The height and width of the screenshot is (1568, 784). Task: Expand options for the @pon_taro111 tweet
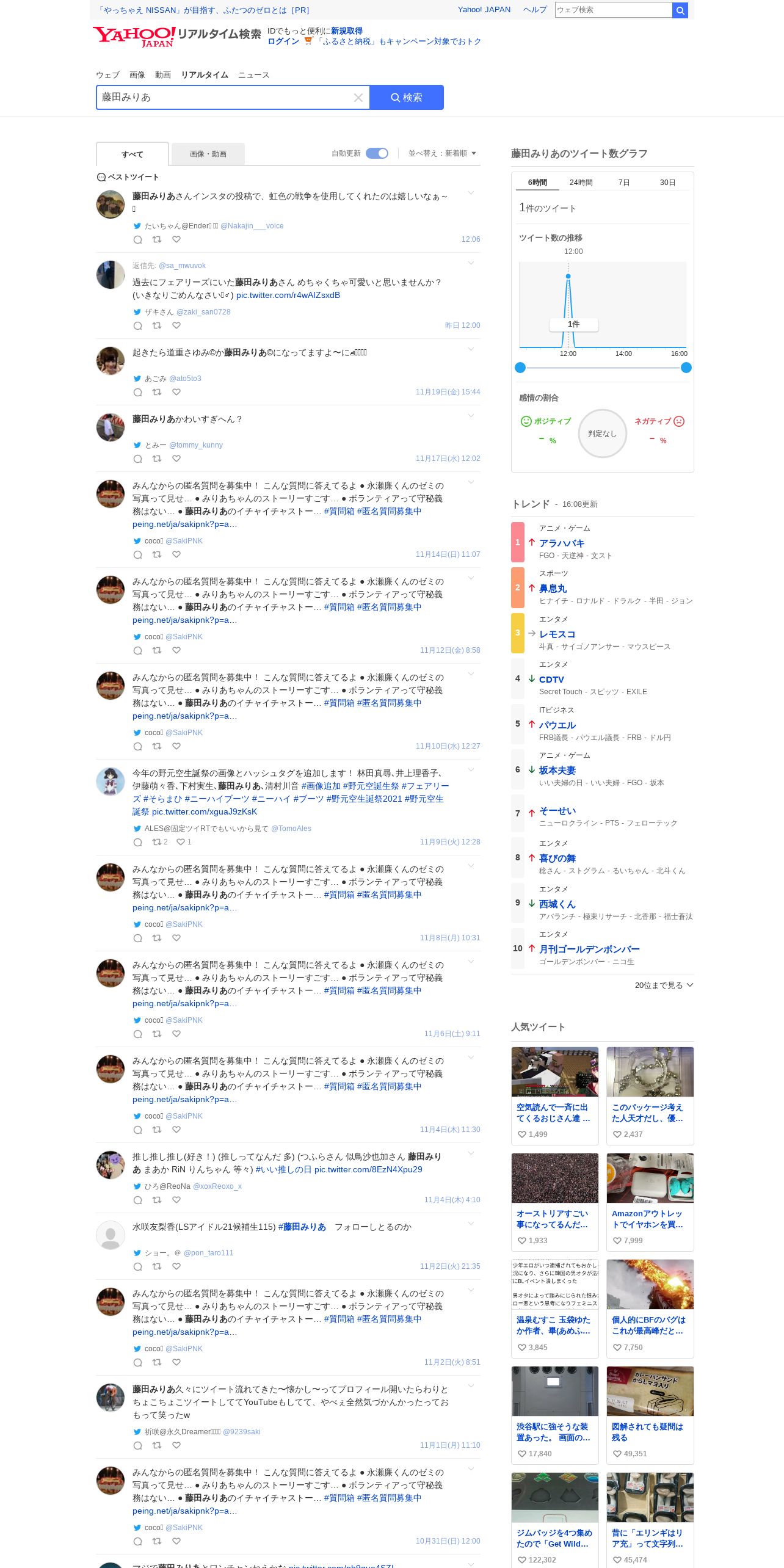[471, 1223]
